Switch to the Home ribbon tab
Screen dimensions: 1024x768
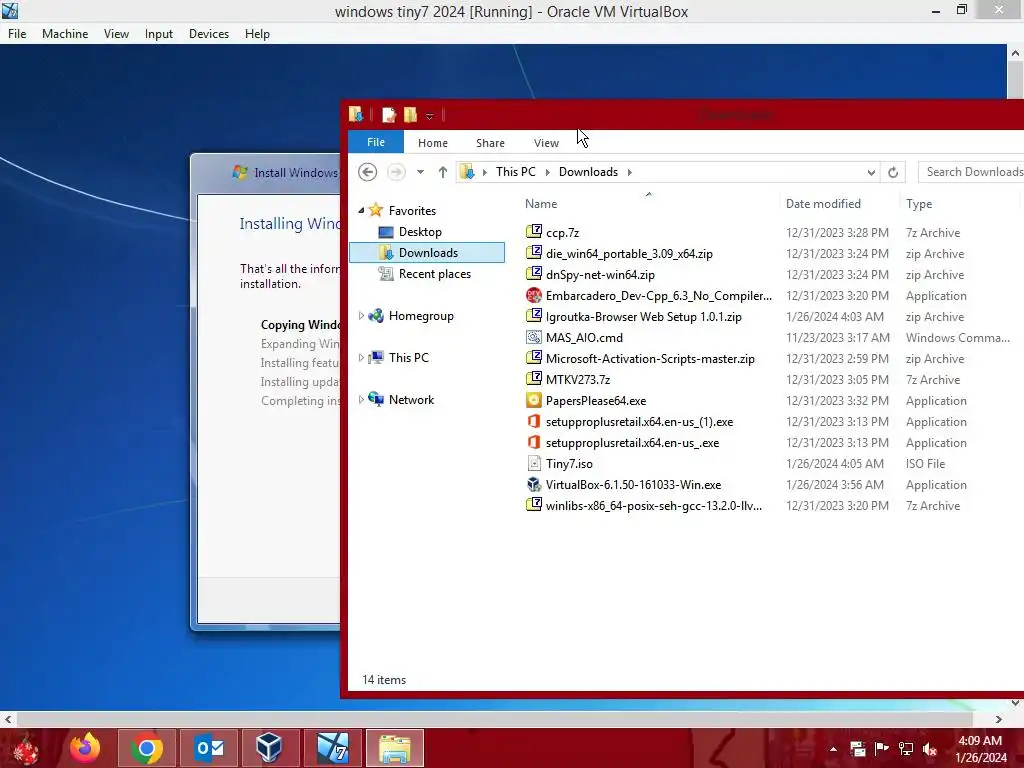tap(432, 142)
